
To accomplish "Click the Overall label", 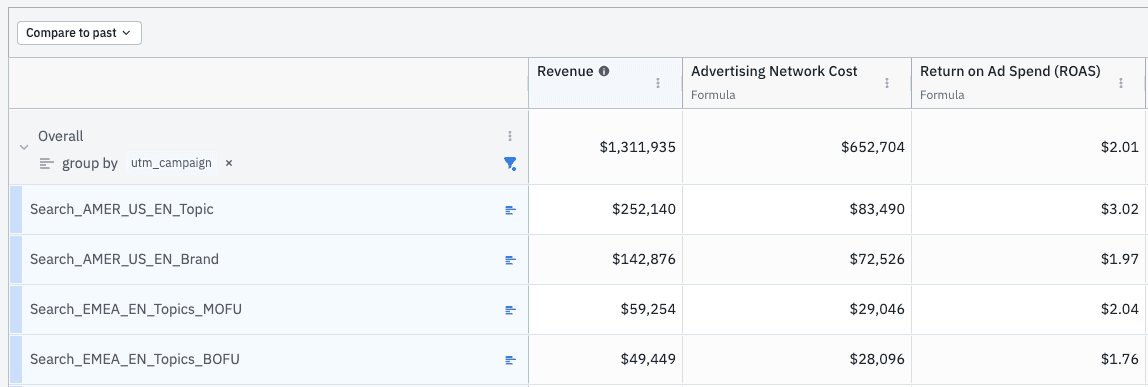I will tap(61, 136).
